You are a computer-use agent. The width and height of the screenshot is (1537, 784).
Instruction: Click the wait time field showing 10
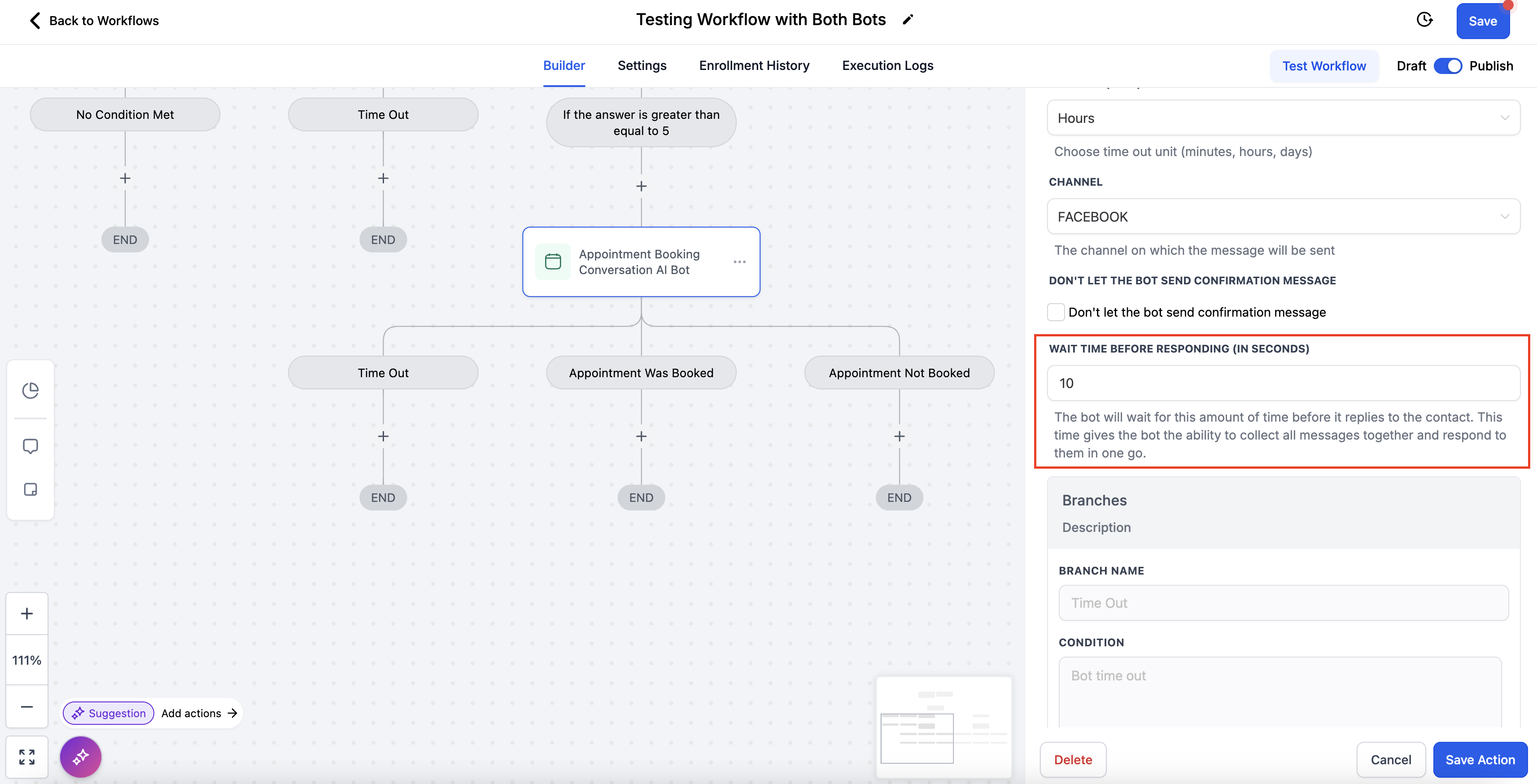point(1284,383)
